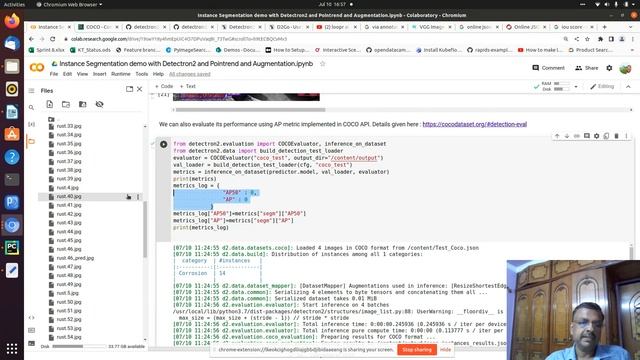Viewport: 640px width, 360px height.
Task: Click the RAM usage indicator bar
Action: [x=561, y=83]
